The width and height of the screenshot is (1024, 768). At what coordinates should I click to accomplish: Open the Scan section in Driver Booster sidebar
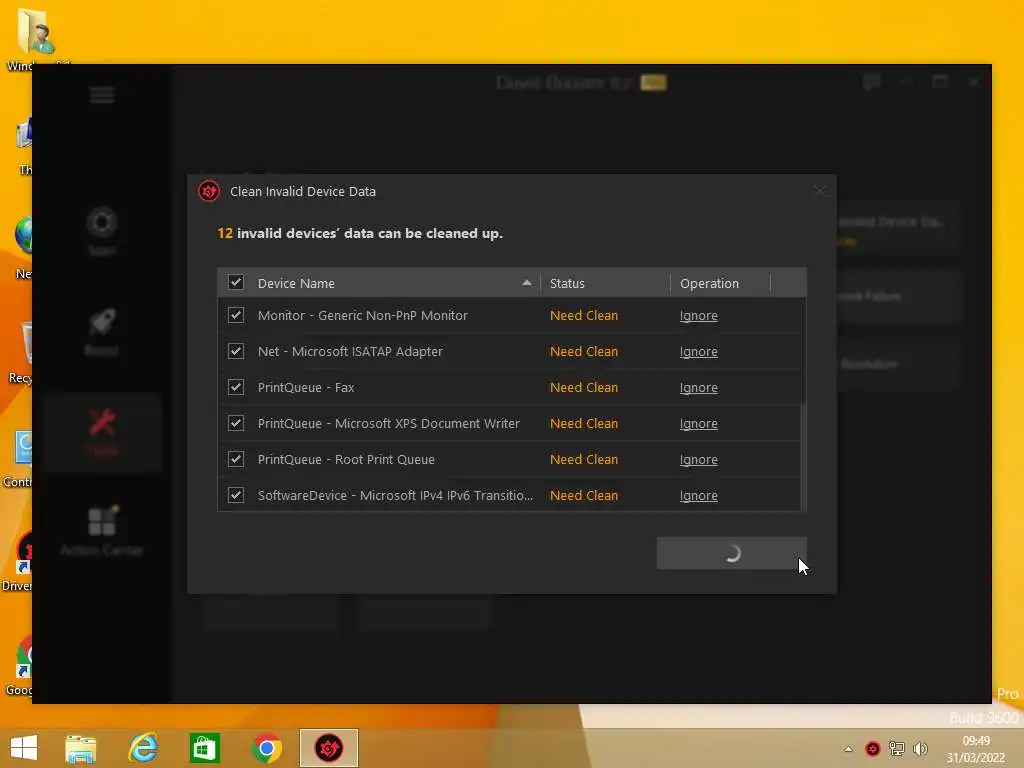point(102,231)
